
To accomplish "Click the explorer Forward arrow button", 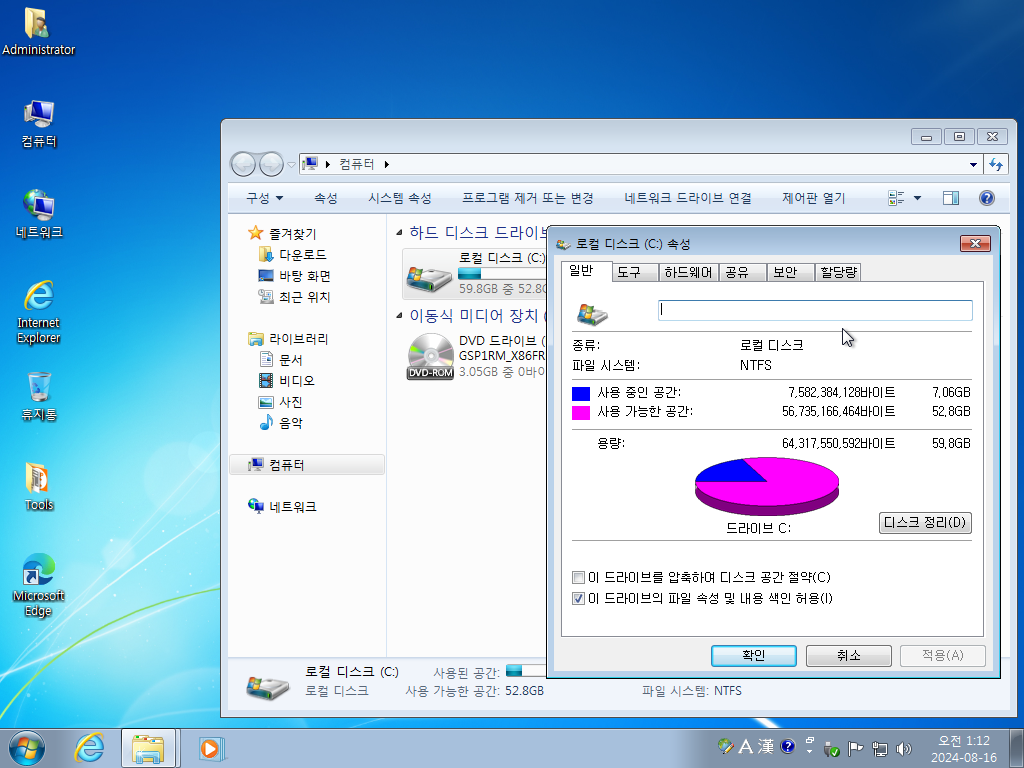I will pyautogui.click(x=271, y=165).
